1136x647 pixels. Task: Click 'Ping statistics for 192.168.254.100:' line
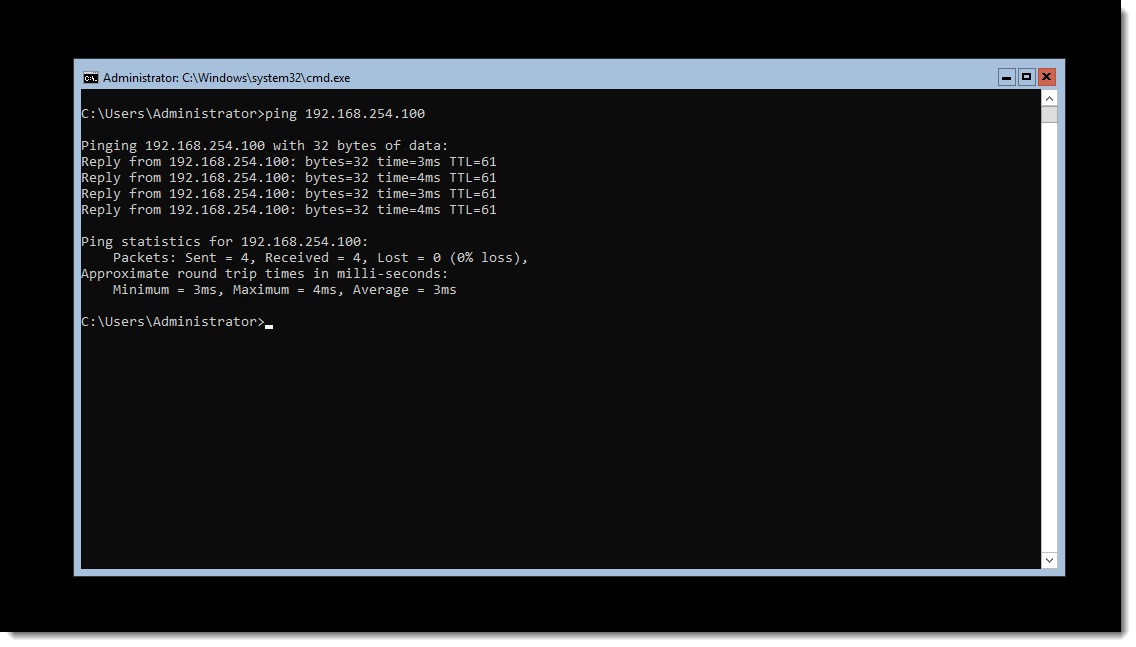point(225,241)
